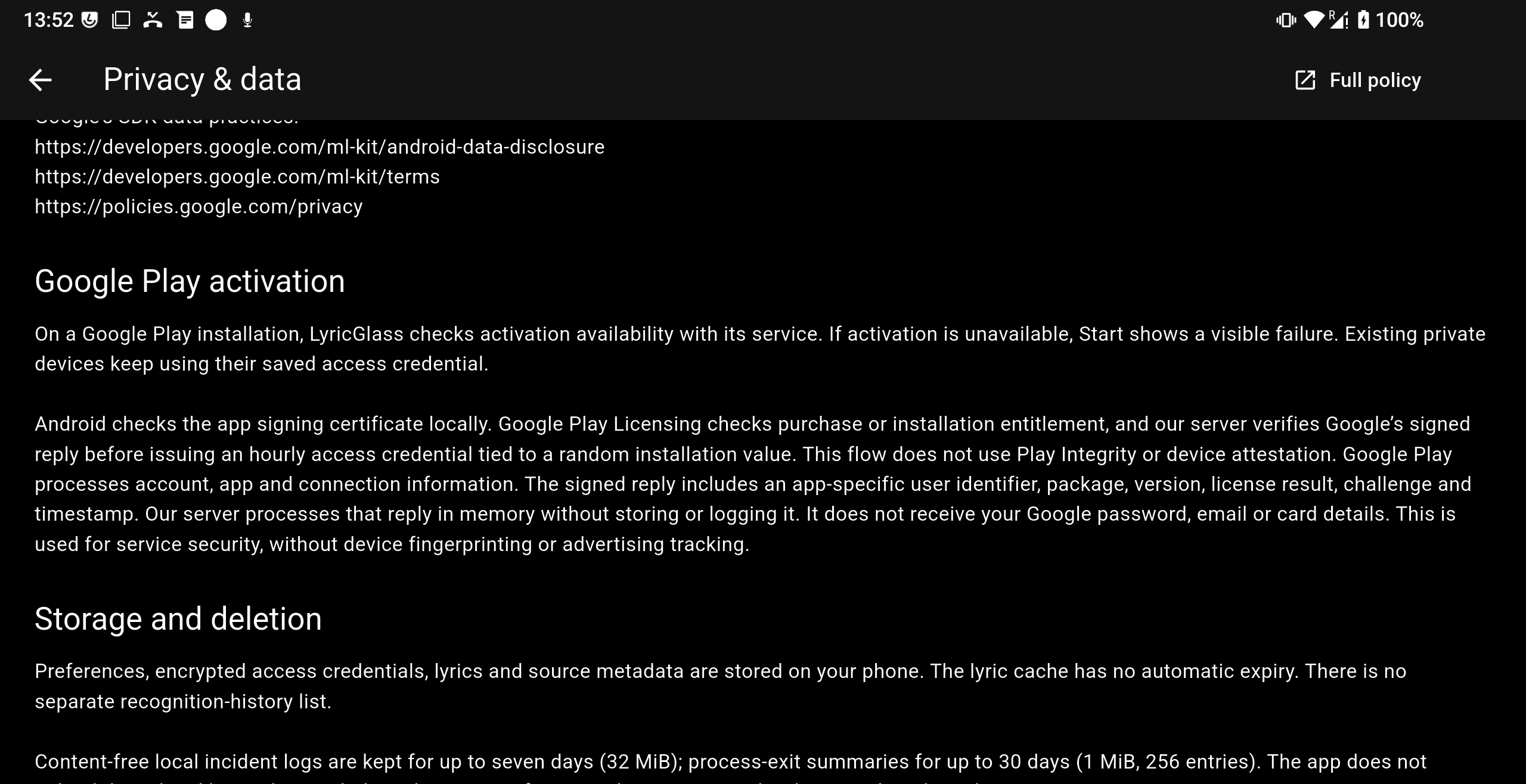Open the external-link icon beside Full policy
The width and height of the screenshot is (1526, 784).
click(x=1305, y=80)
